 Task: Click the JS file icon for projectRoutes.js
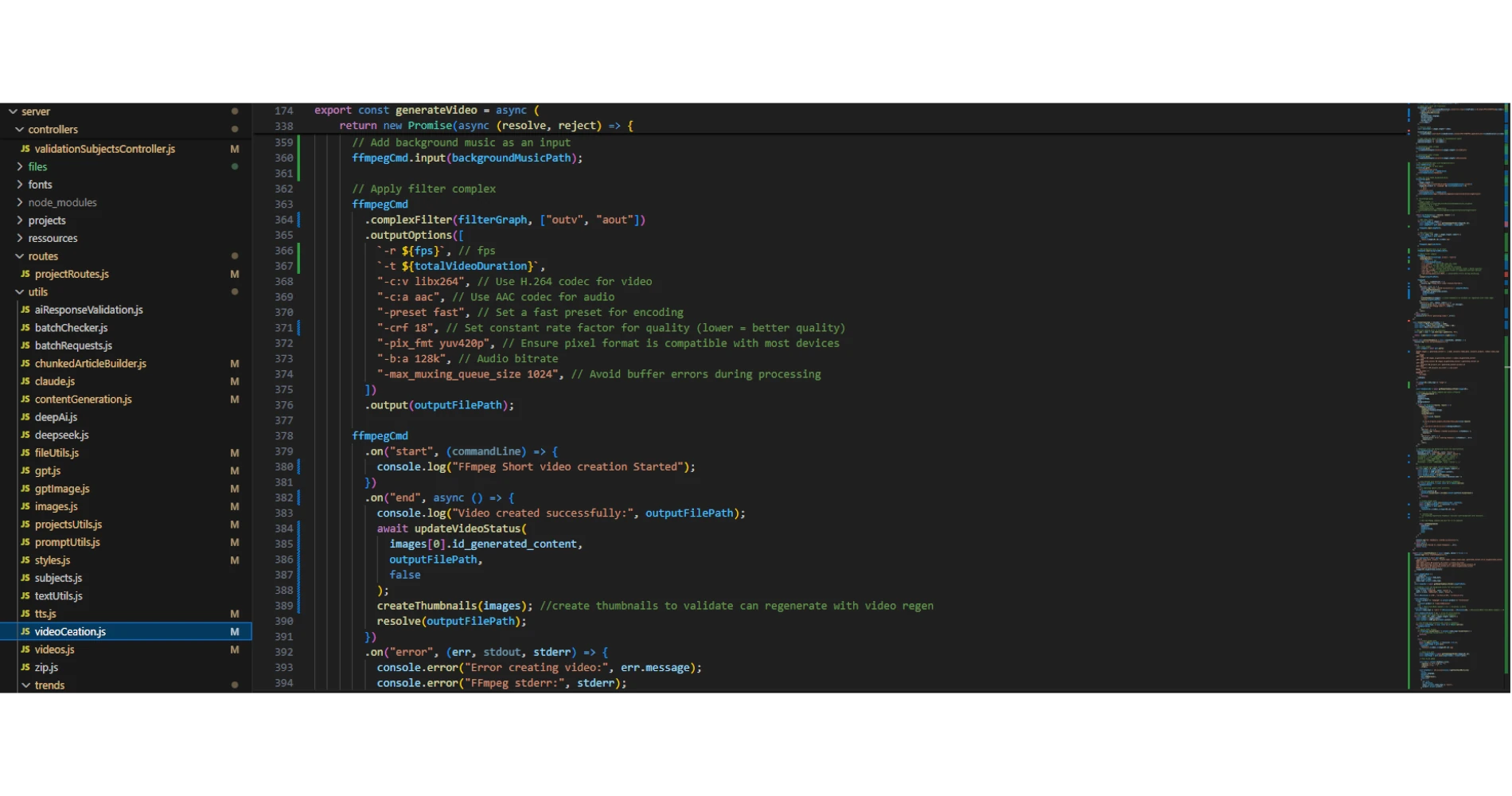point(25,274)
